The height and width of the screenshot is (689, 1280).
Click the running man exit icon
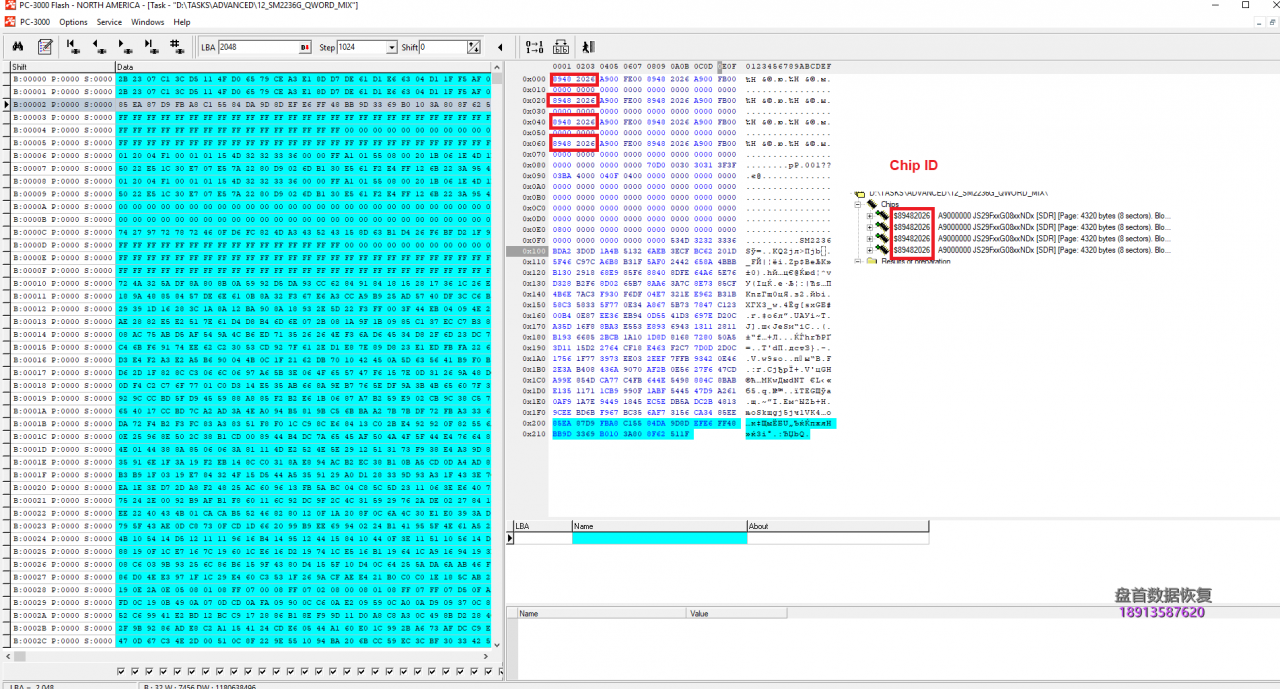(588, 47)
